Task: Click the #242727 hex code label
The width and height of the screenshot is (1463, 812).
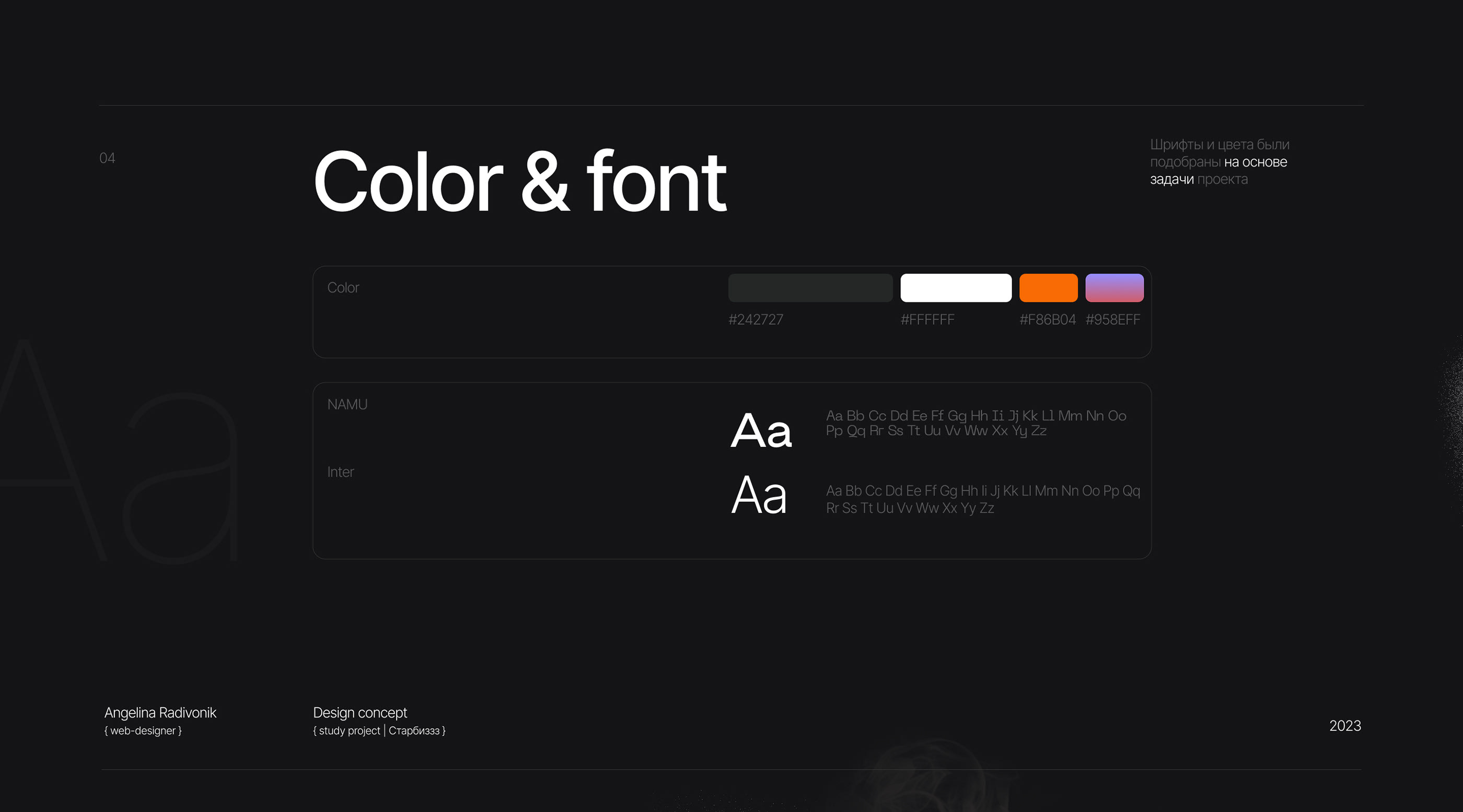Action: [756, 320]
